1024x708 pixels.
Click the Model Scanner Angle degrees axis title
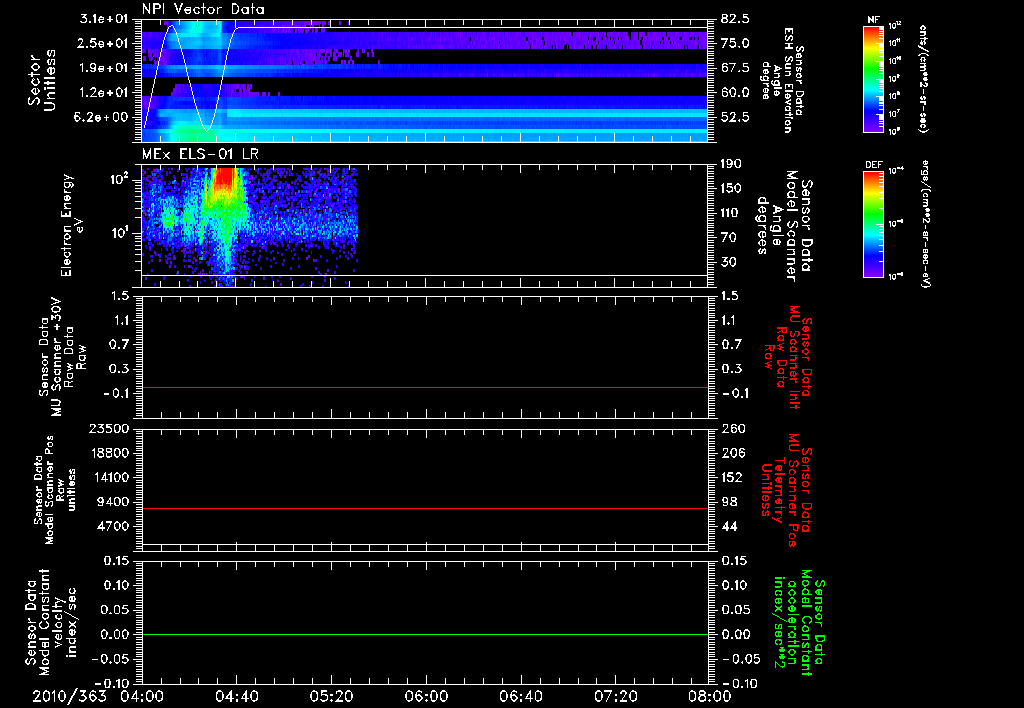[x=784, y=226]
